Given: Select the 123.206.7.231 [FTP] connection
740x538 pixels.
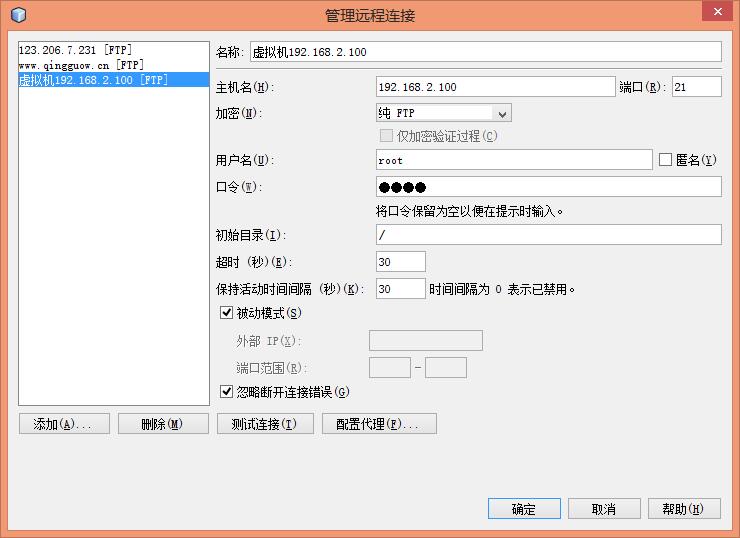Looking at the screenshot, I should point(113,50).
